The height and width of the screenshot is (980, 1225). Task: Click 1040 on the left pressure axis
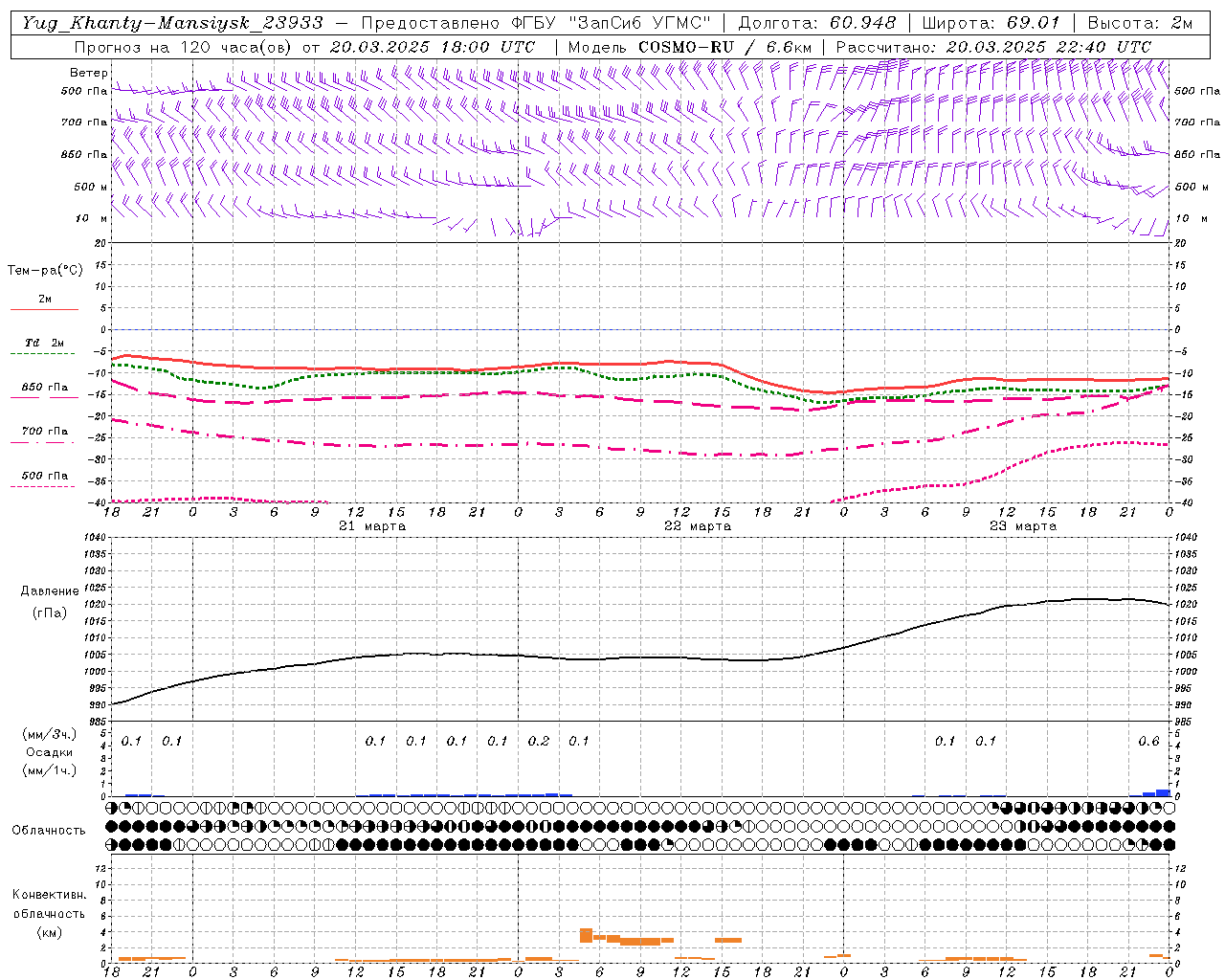pos(95,538)
